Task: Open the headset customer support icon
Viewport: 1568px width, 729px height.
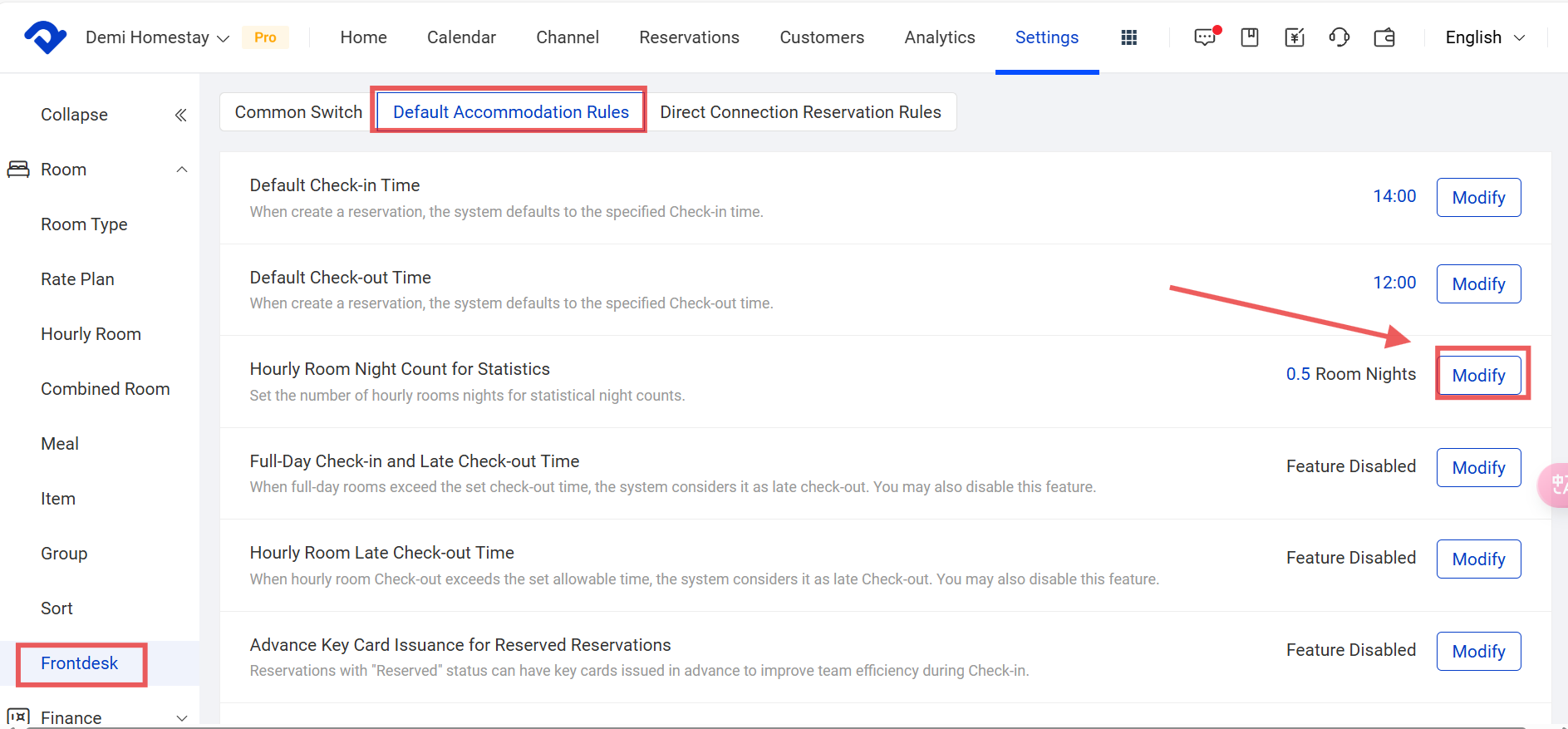Action: [x=1339, y=37]
